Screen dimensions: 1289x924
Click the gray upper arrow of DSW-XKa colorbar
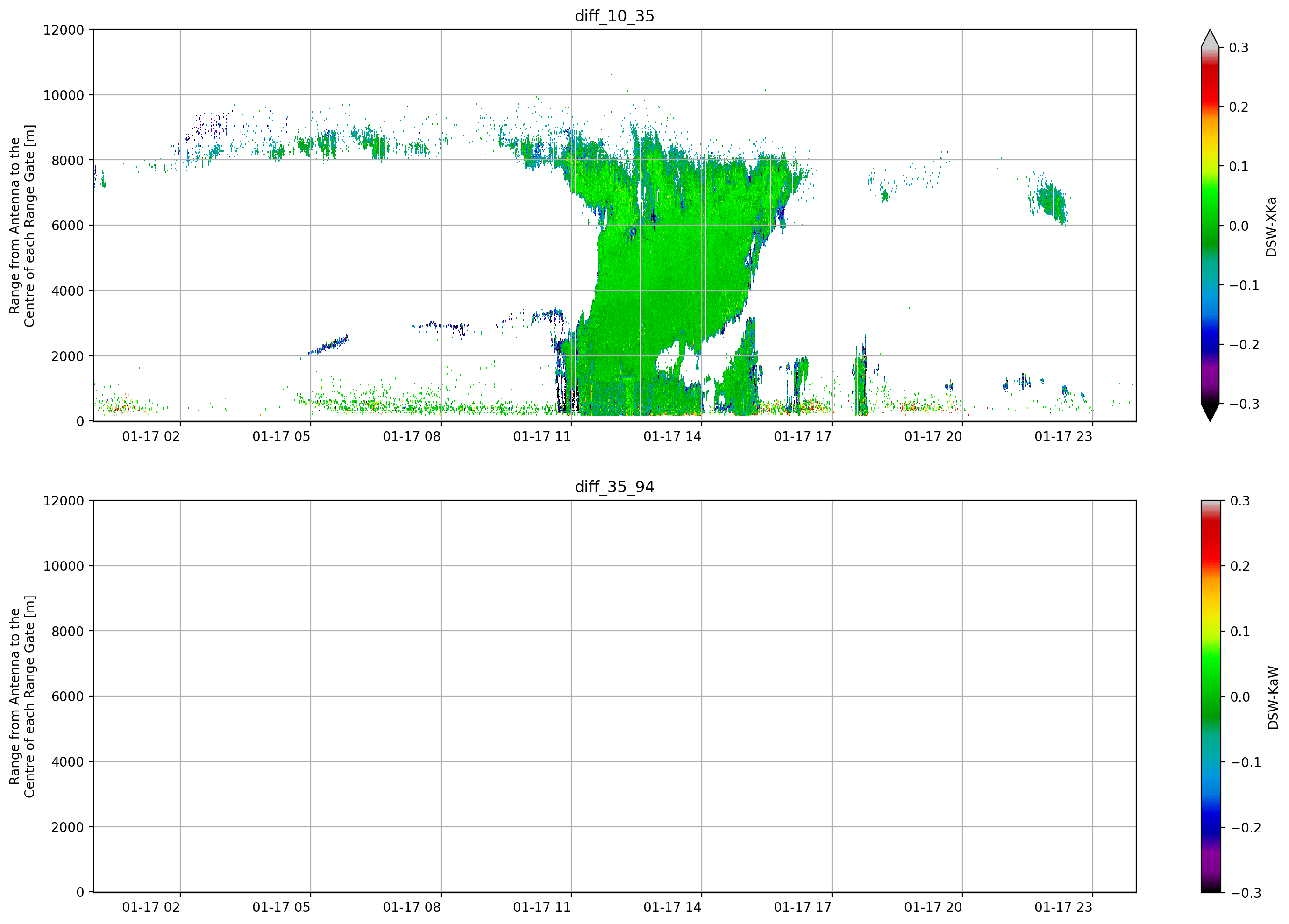click(x=1210, y=39)
